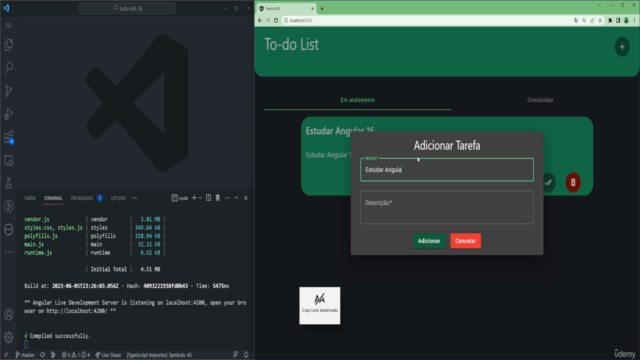
Task: Open the browser side panel
Action: pyautogui.click(x=618, y=20)
